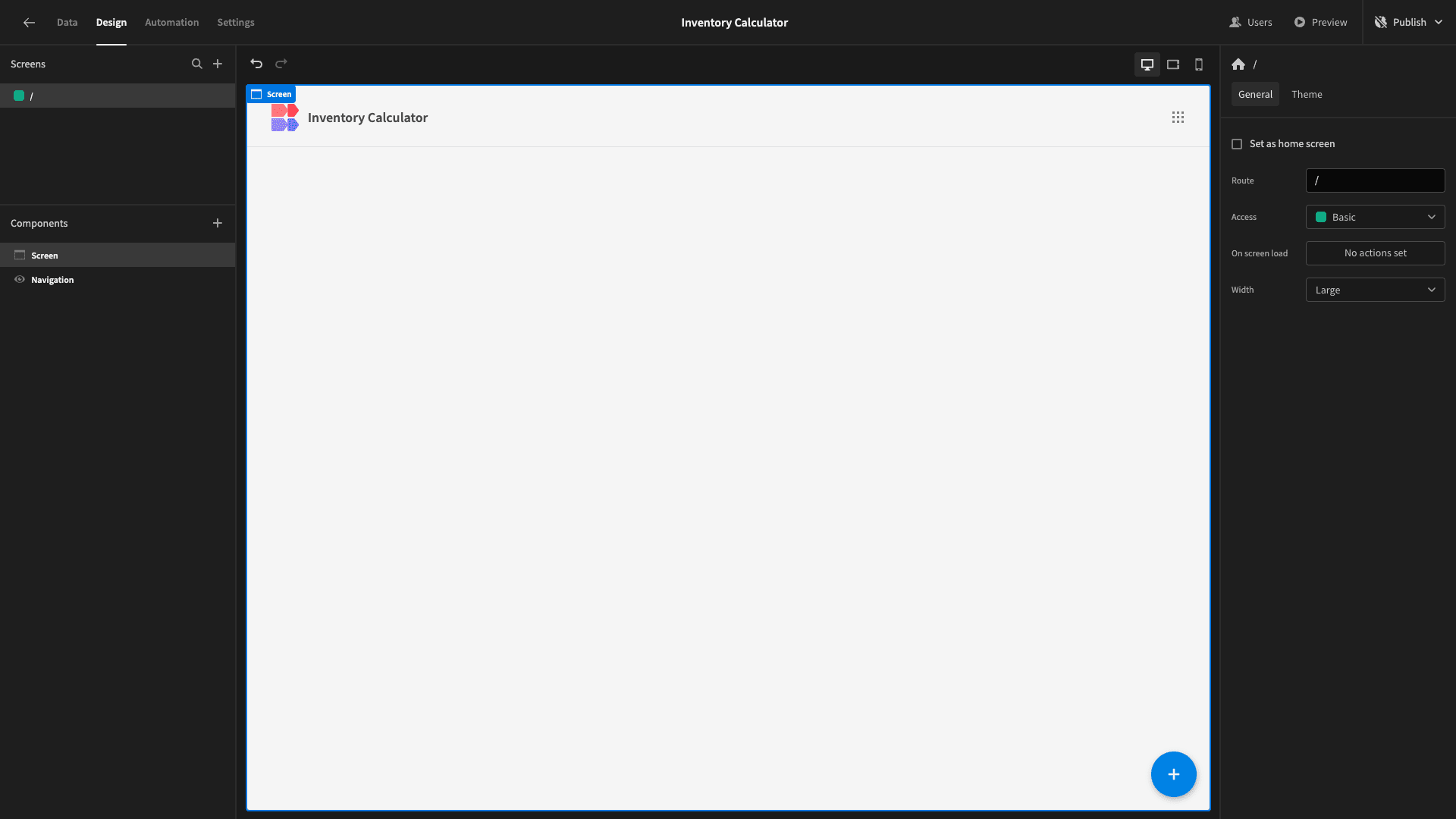Click the redo arrow icon
Screen dimensions: 1456x819
click(281, 64)
